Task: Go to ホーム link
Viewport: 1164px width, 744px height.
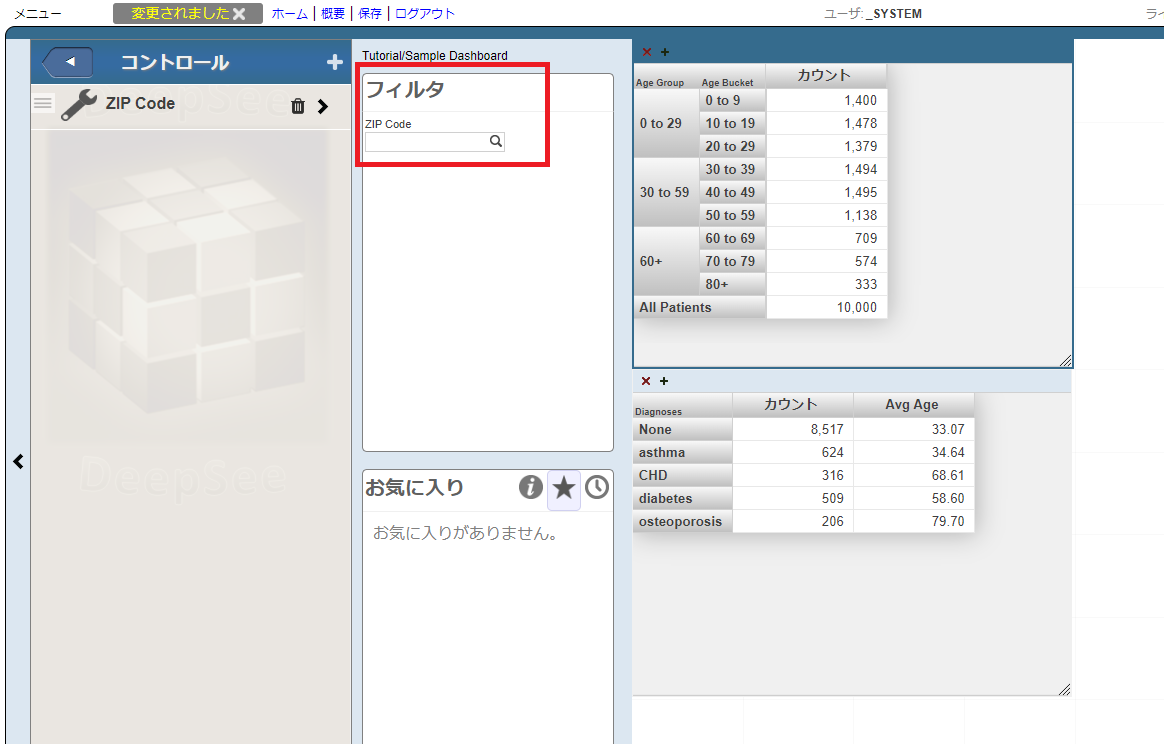Action: (290, 14)
